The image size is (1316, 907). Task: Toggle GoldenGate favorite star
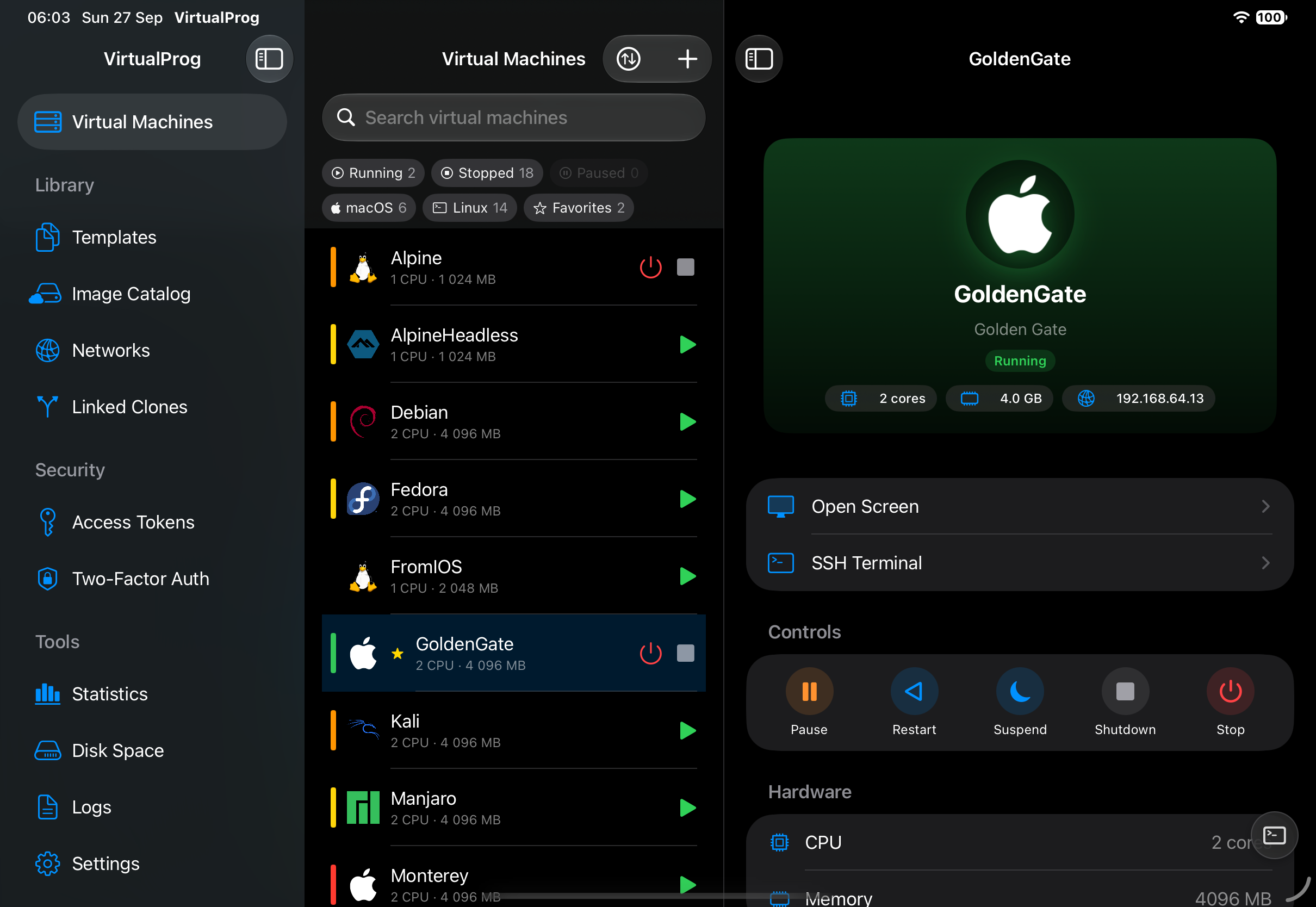pos(397,654)
